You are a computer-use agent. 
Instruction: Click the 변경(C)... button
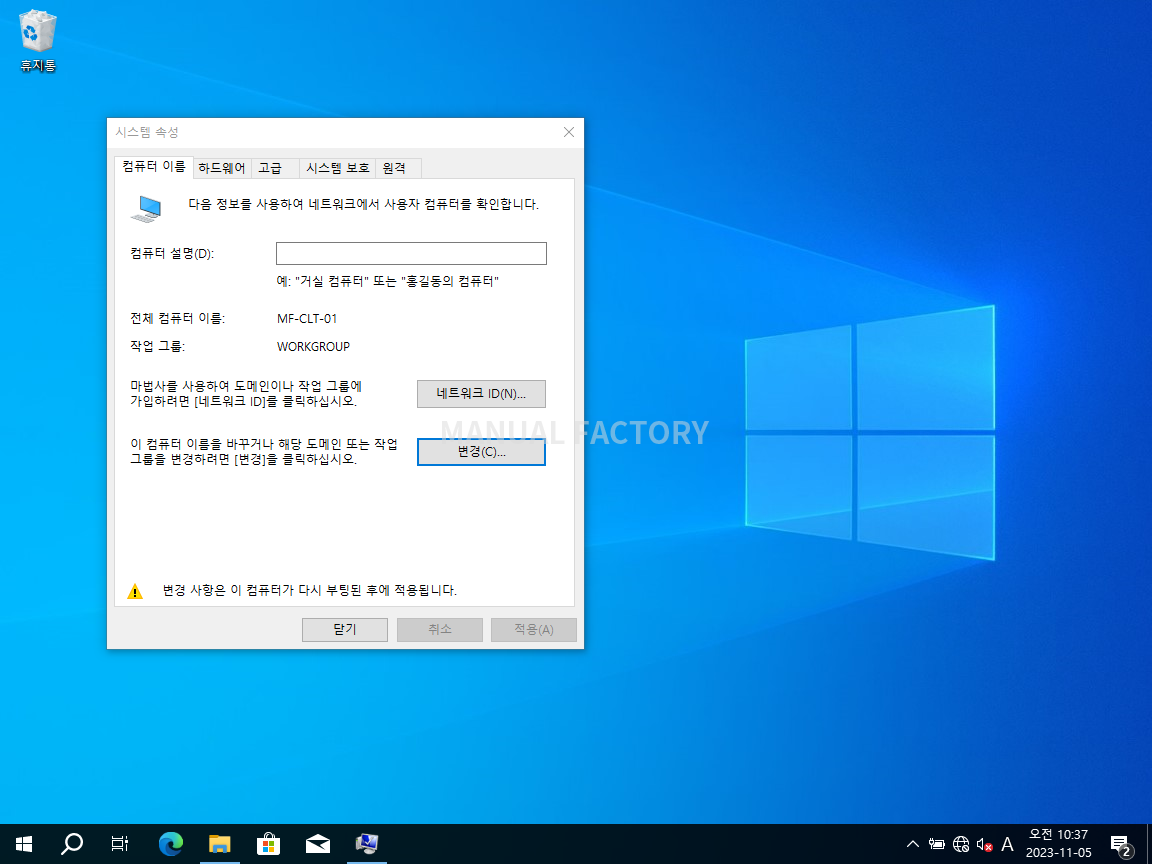point(481,452)
